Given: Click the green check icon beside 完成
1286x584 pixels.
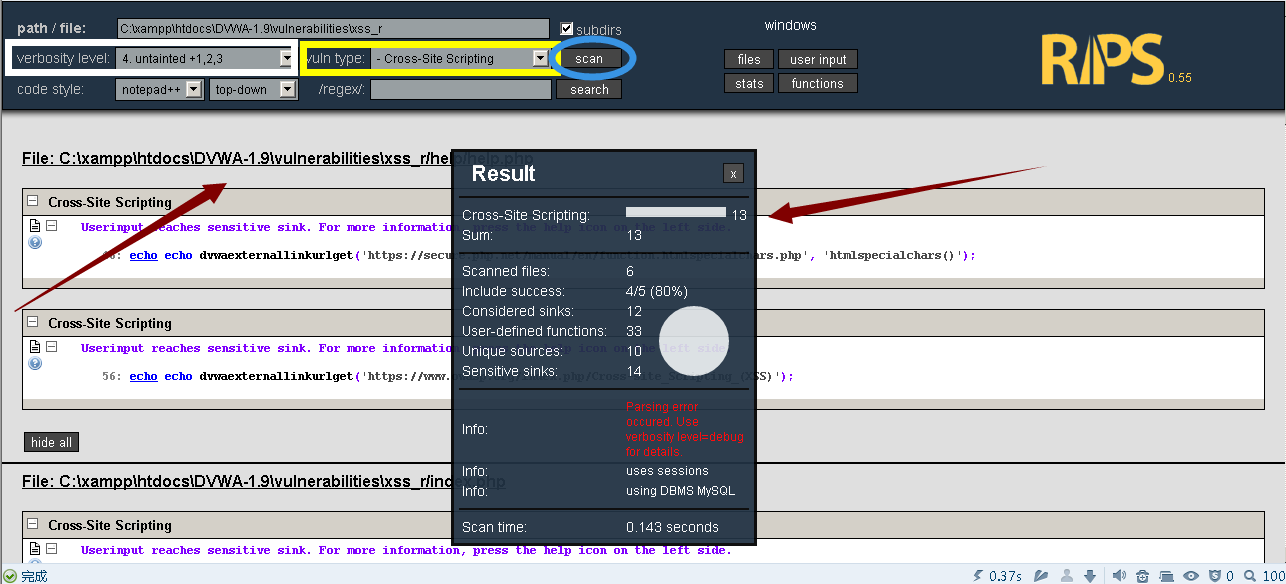Looking at the screenshot, I should coord(9,576).
